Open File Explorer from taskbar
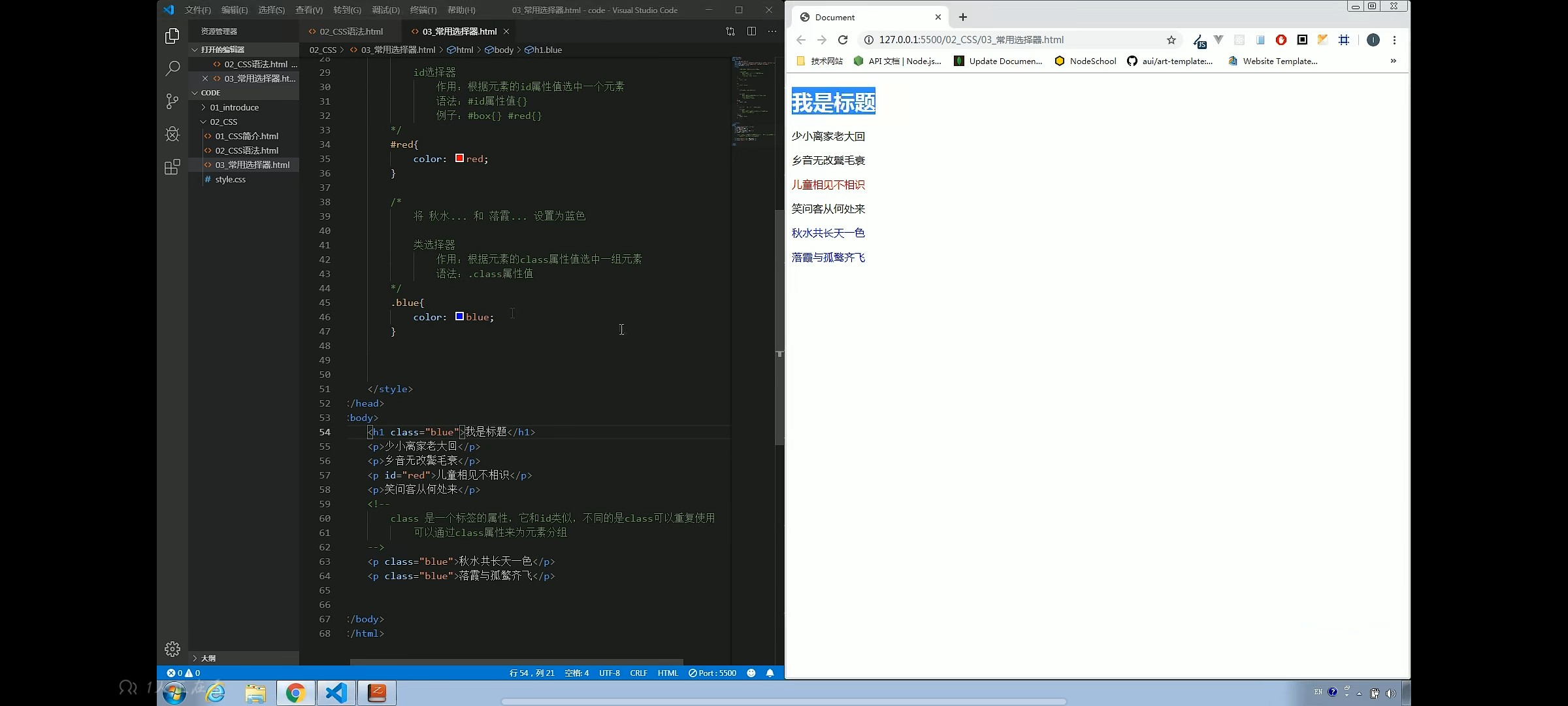The height and width of the screenshot is (706, 1568). 255,693
